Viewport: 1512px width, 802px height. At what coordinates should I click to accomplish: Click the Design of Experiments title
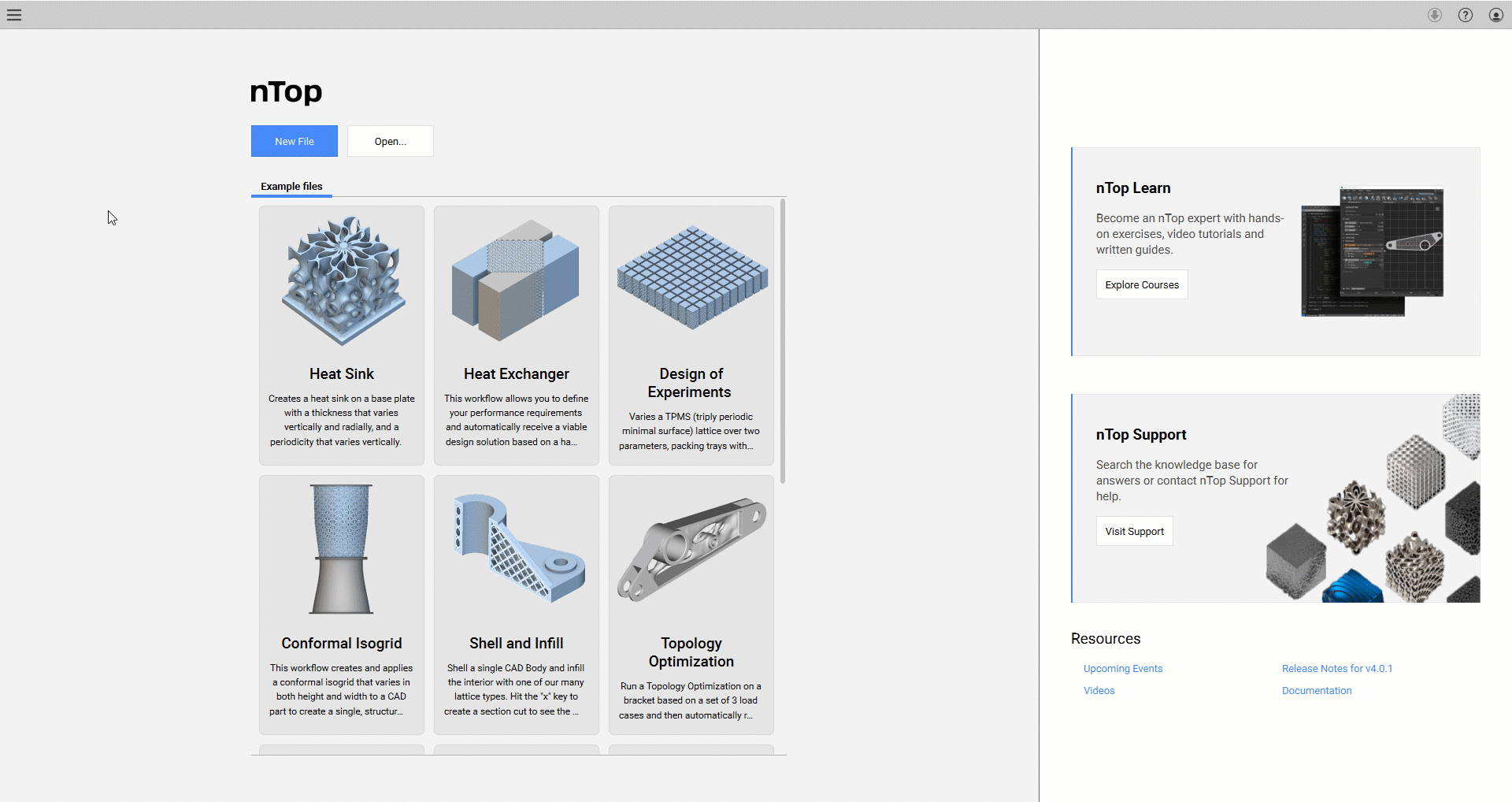click(x=691, y=383)
